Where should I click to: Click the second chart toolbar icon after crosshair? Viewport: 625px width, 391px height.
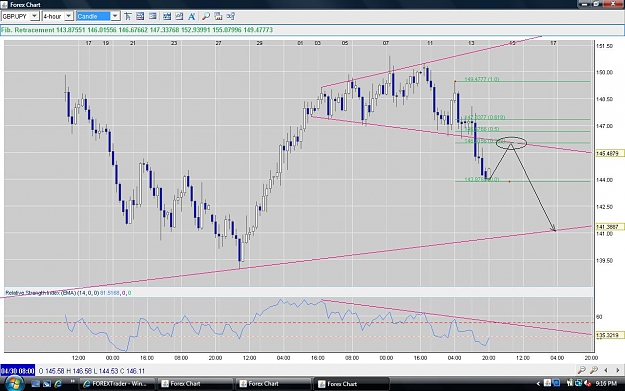click(140, 16)
